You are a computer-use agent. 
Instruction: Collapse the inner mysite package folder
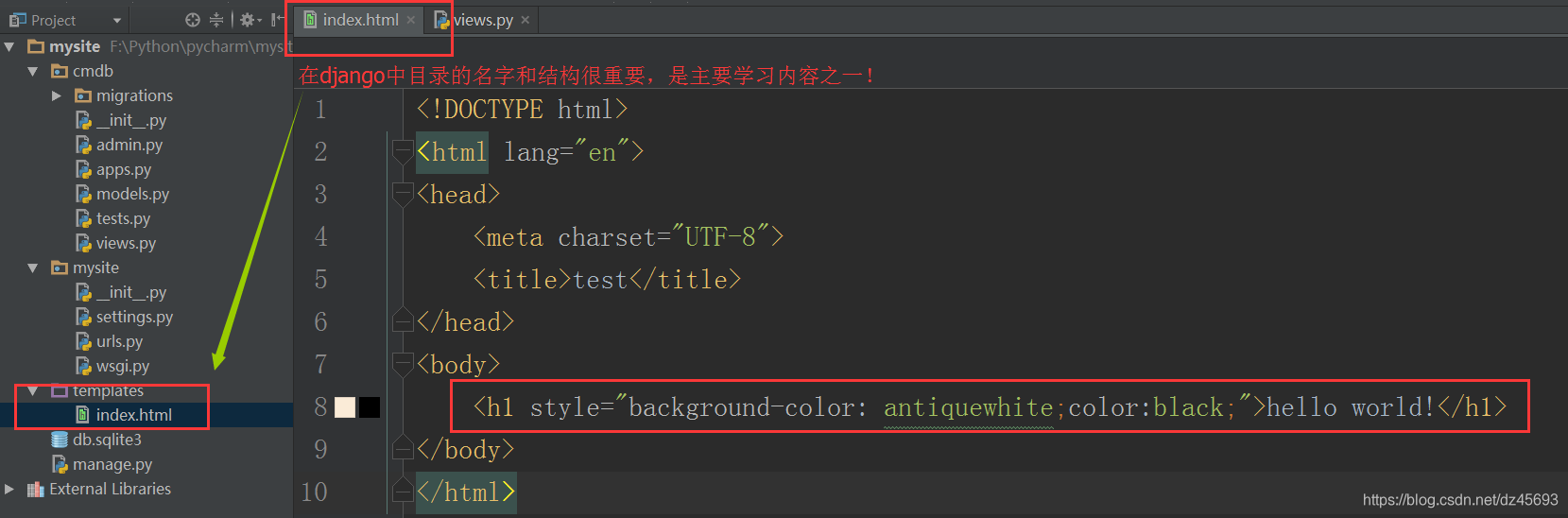(33, 268)
